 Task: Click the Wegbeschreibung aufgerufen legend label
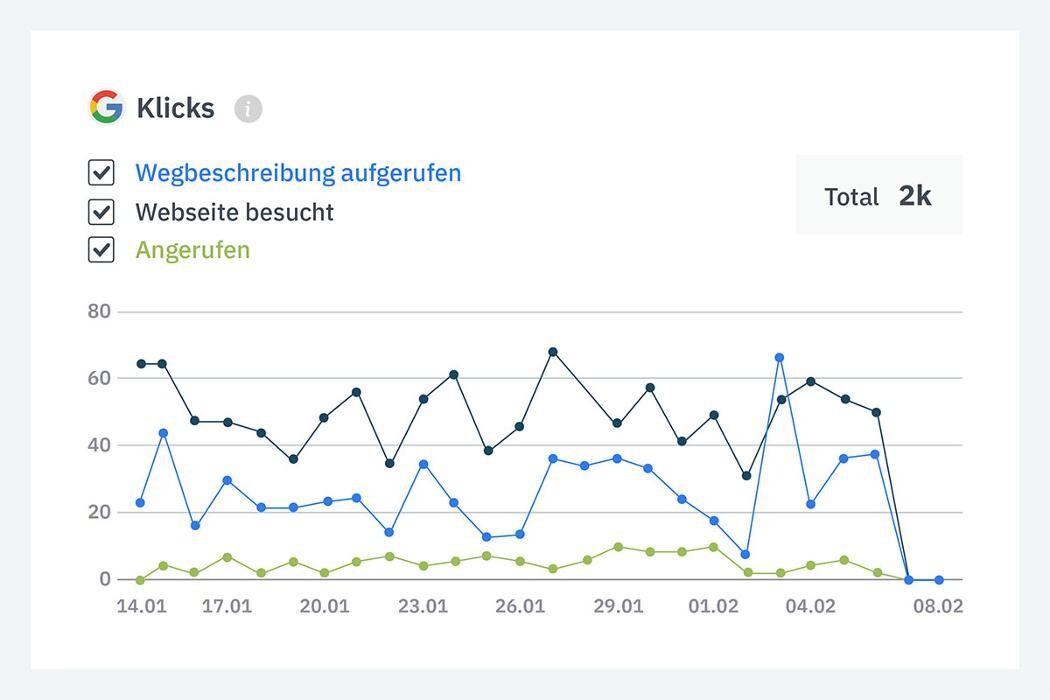(298, 172)
